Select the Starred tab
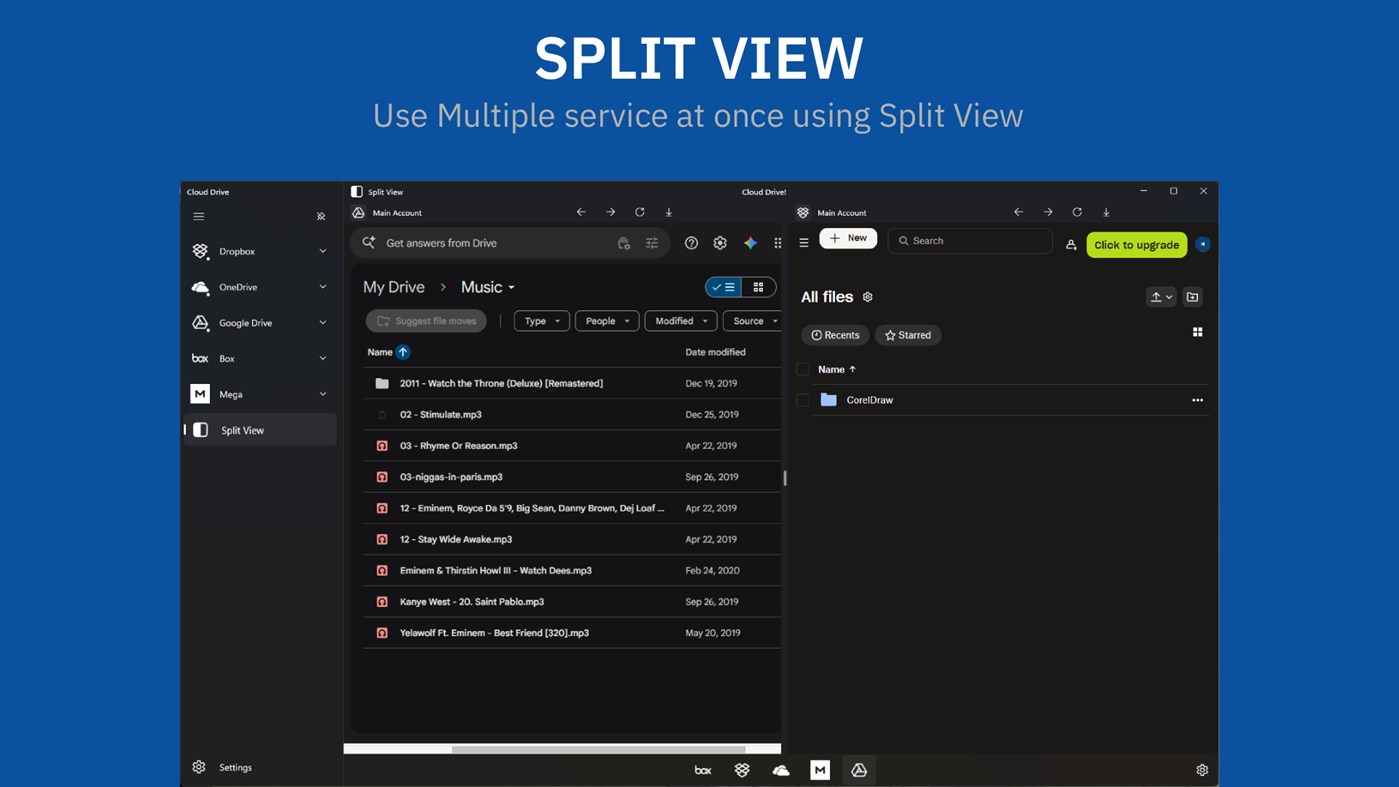Image resolution: width=1399 pixels, height=787 pixels. pyautogui.click(x=908, y=335)
